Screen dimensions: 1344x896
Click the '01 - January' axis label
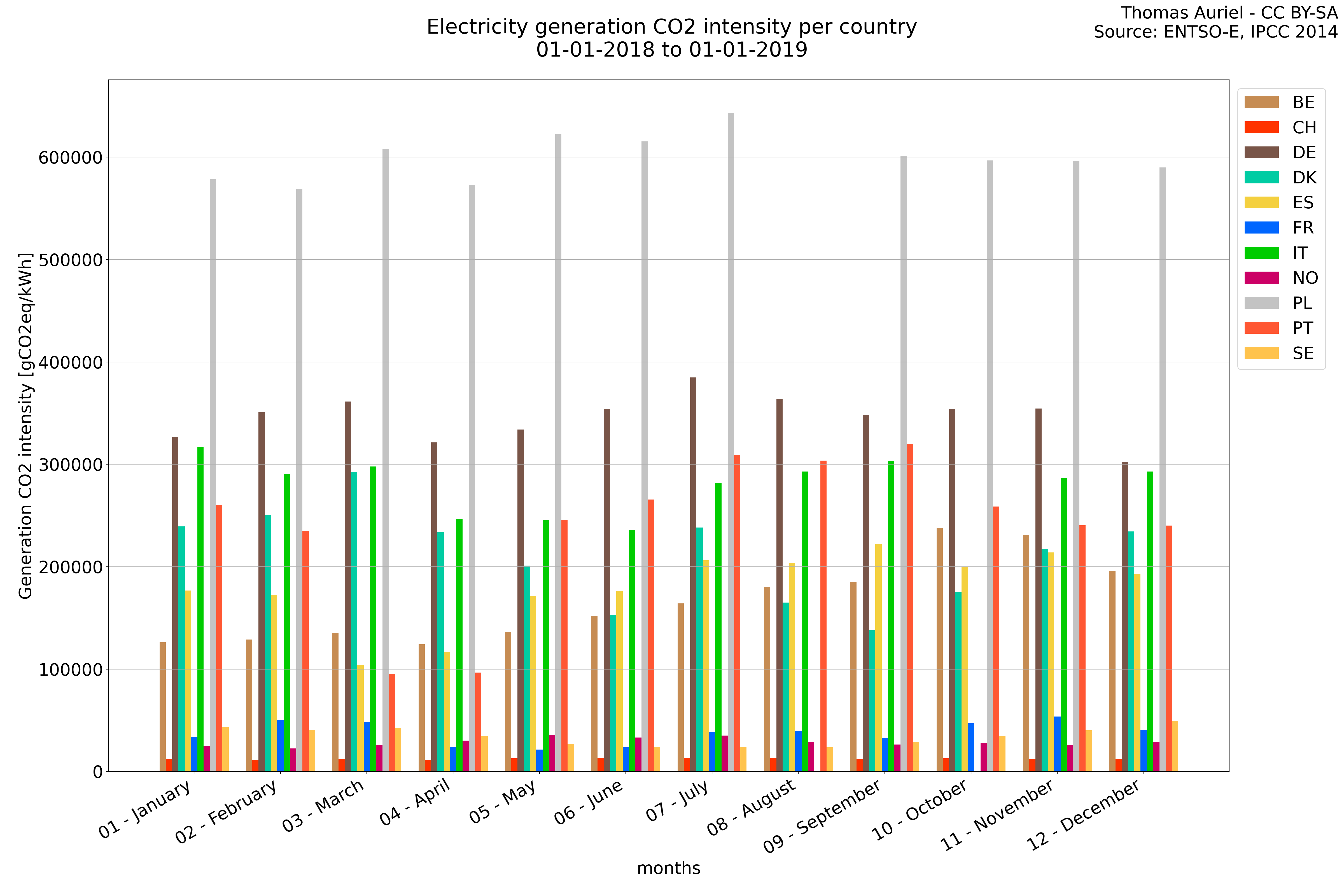(x=145, y=809)
